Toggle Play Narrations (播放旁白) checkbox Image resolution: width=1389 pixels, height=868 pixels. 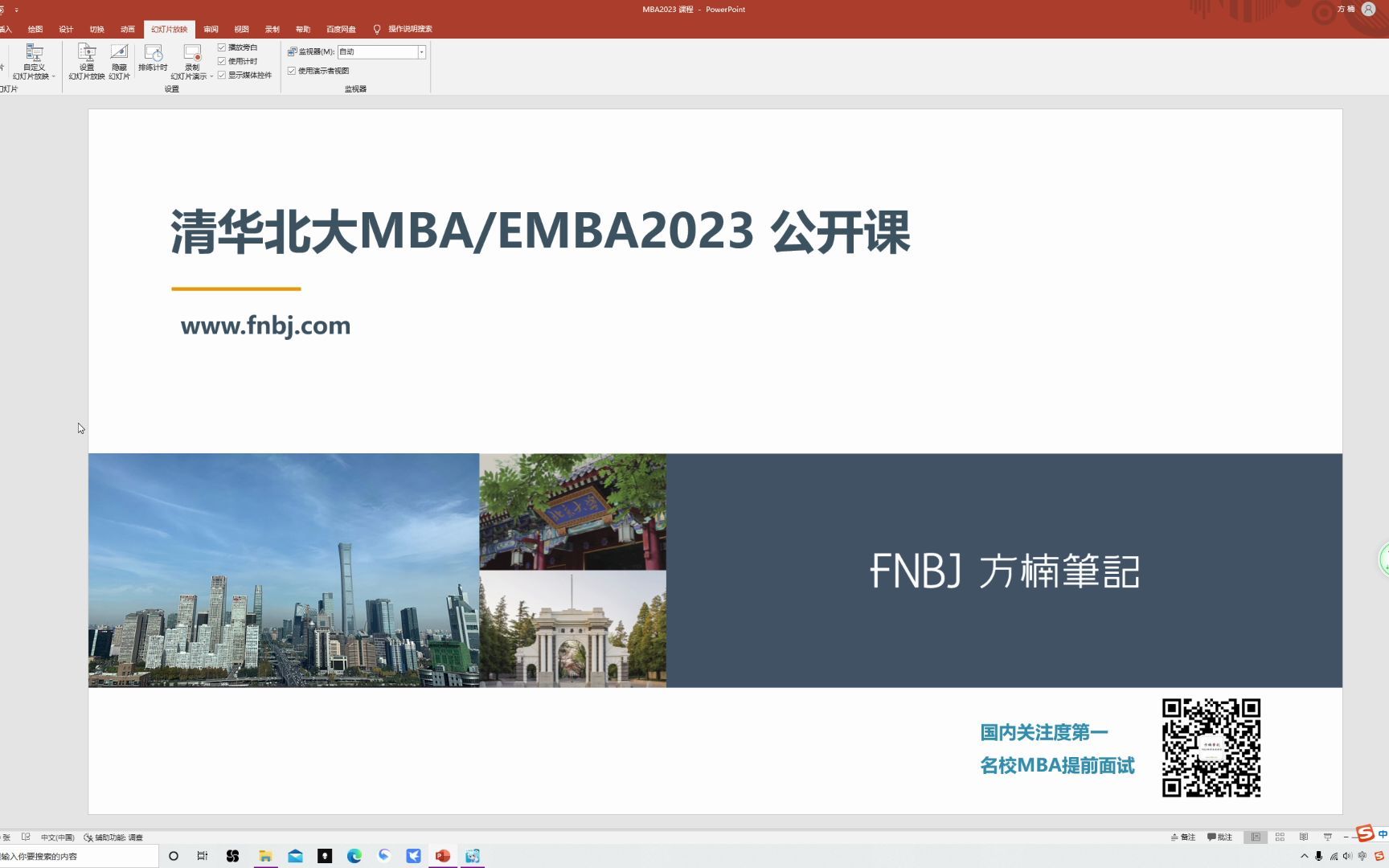(222, 47)
